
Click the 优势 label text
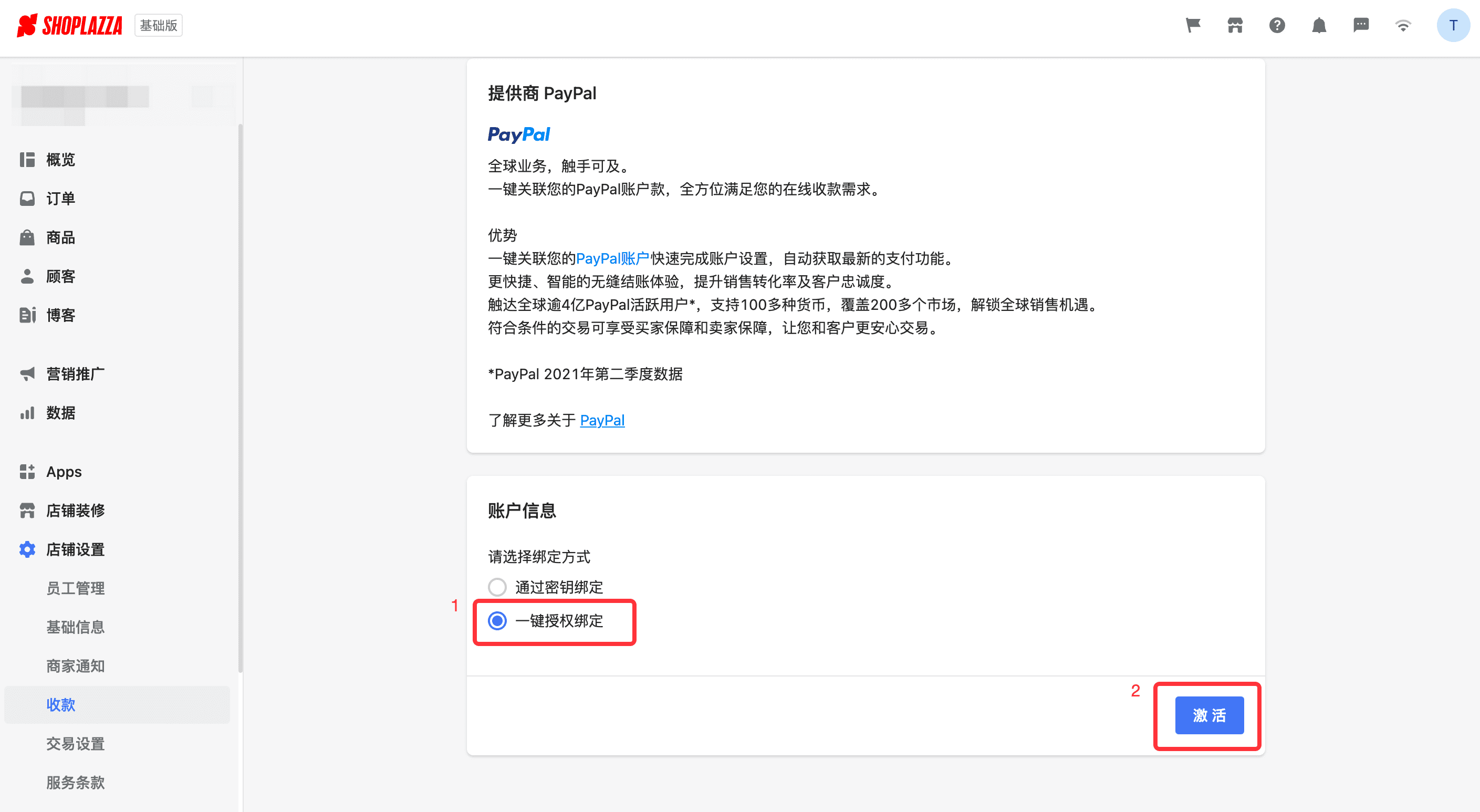tap(502, 235)
